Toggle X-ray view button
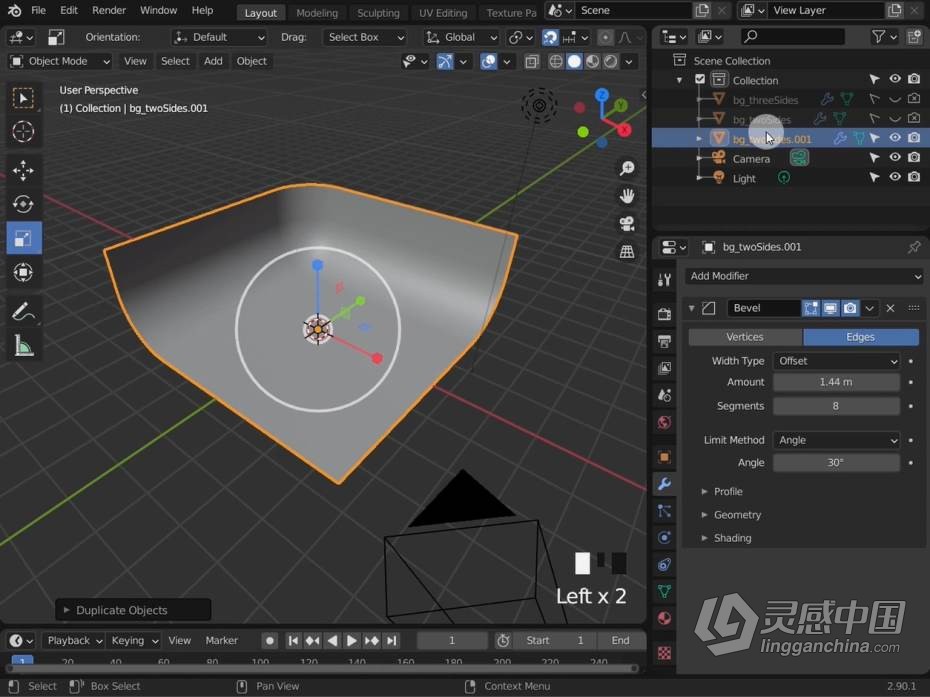 (532, 61)
